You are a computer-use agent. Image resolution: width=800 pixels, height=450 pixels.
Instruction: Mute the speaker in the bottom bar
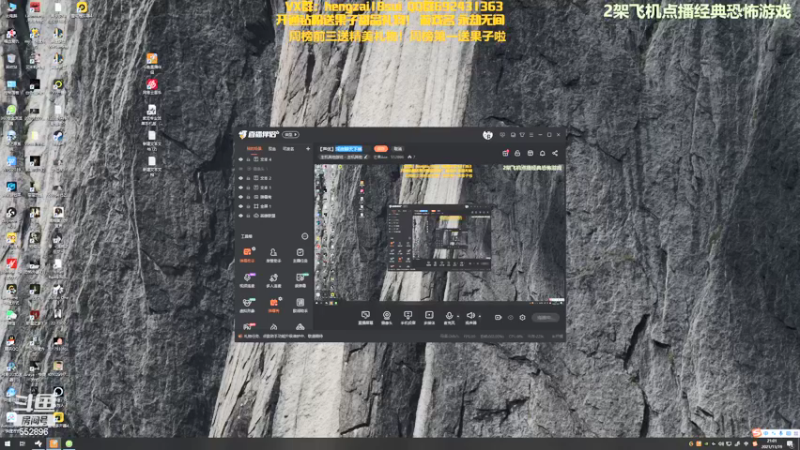click(470, 316)
